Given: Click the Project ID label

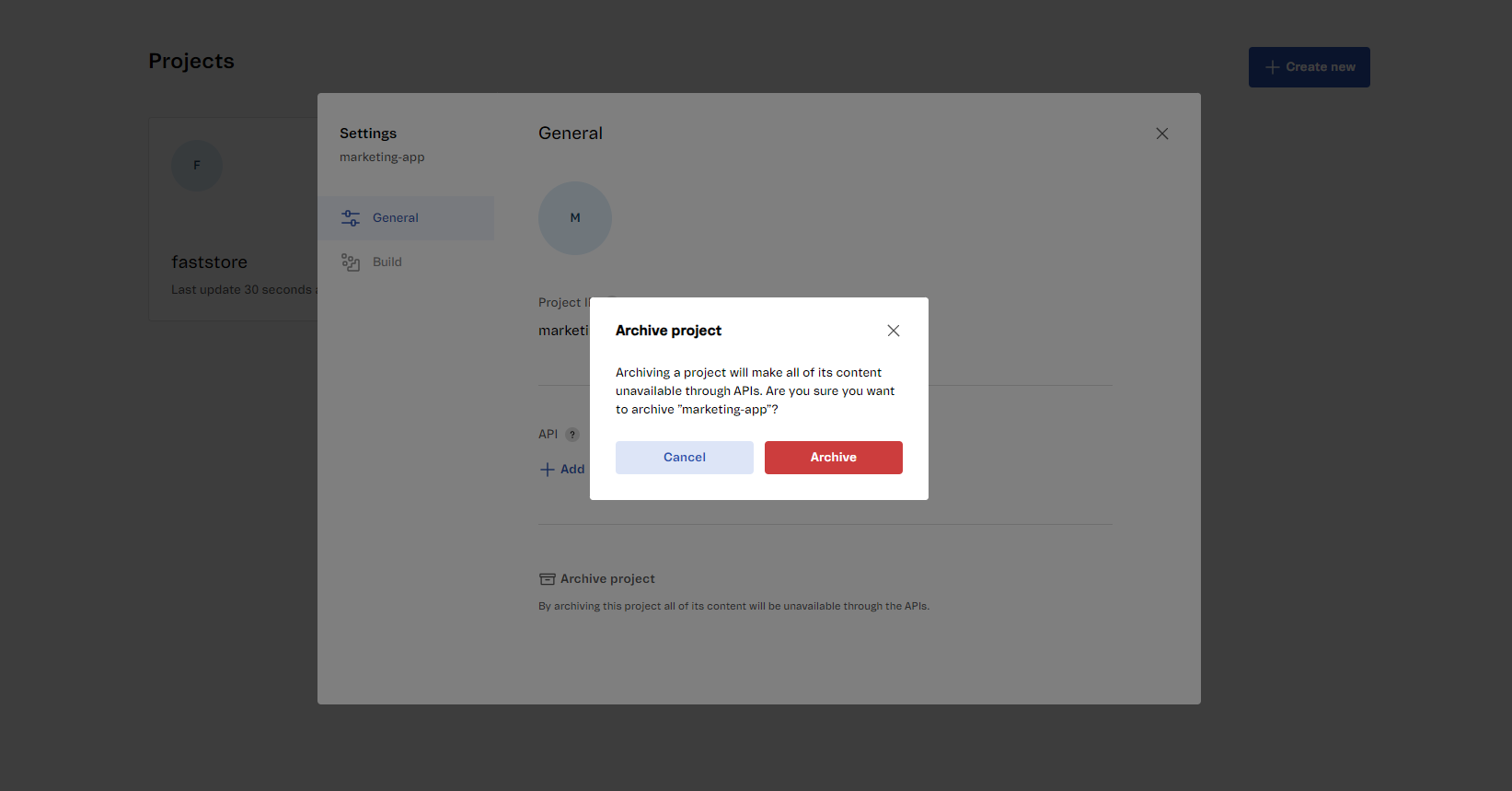Looking at the screenshot, I should point(561,303).
